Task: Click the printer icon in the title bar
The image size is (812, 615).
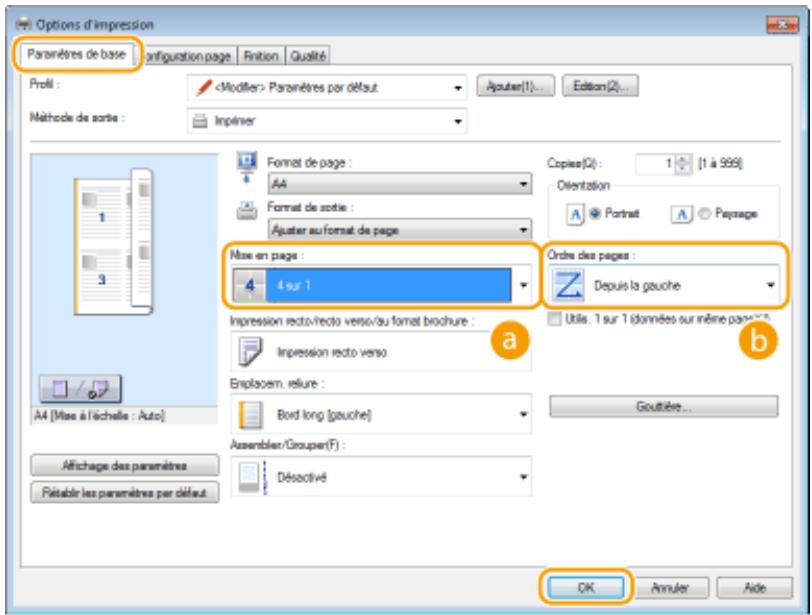Action: [x=24, y=24]
